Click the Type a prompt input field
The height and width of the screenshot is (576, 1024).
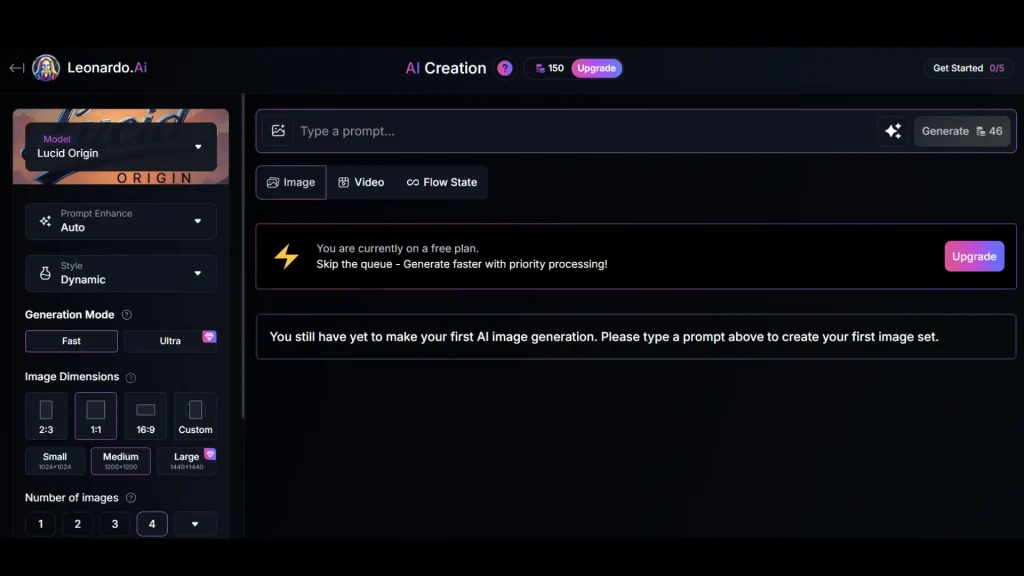pos(580,131)
